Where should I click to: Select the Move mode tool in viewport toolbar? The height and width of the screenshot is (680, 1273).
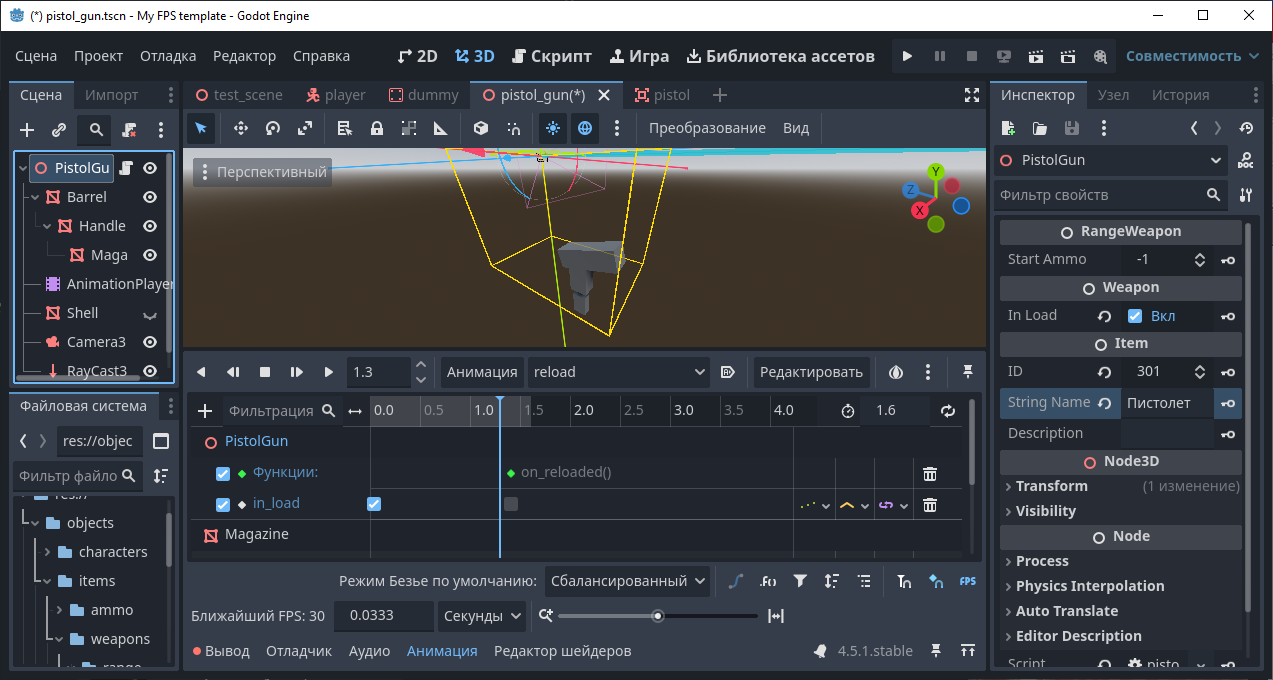pyautogui.click(x=240, y=128)
